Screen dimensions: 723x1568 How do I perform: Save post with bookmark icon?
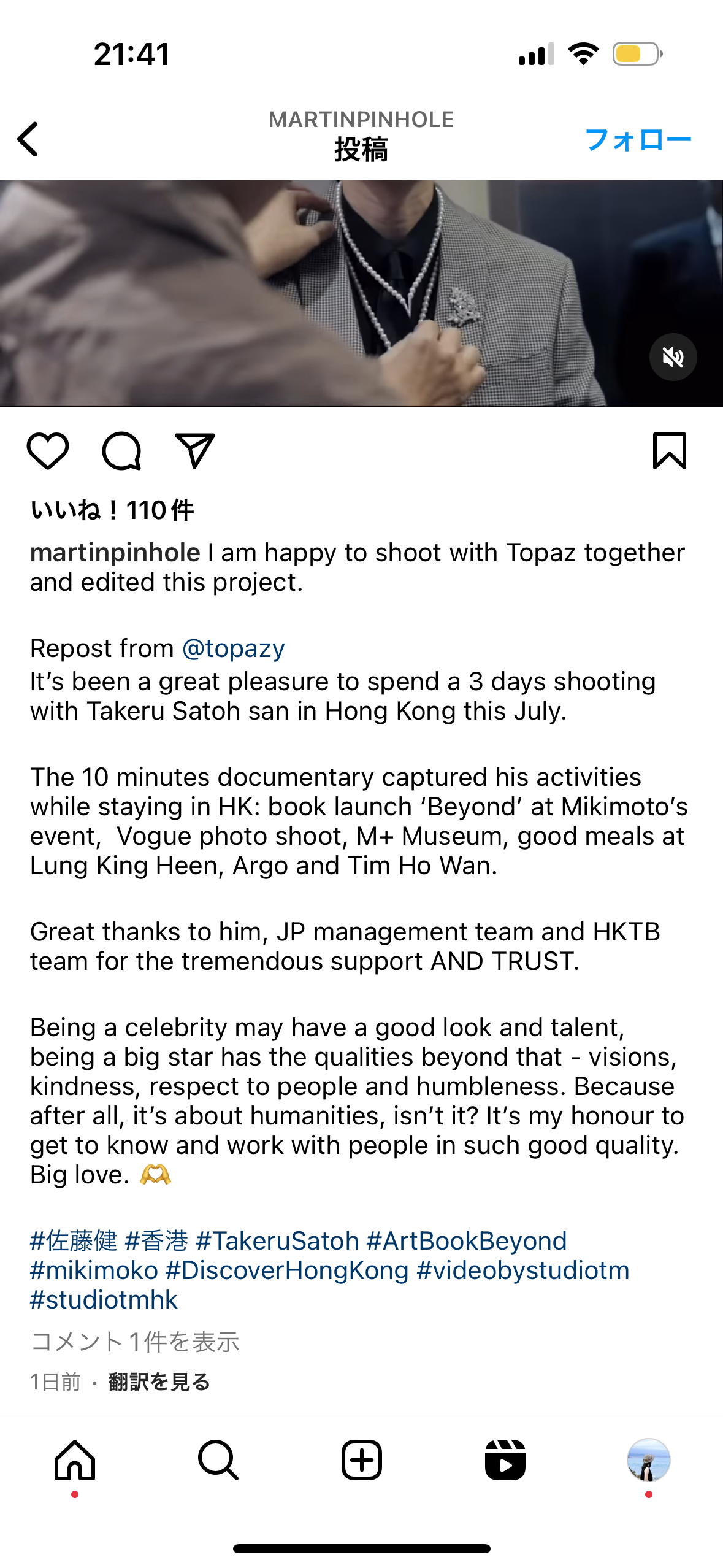coord(670,451)
